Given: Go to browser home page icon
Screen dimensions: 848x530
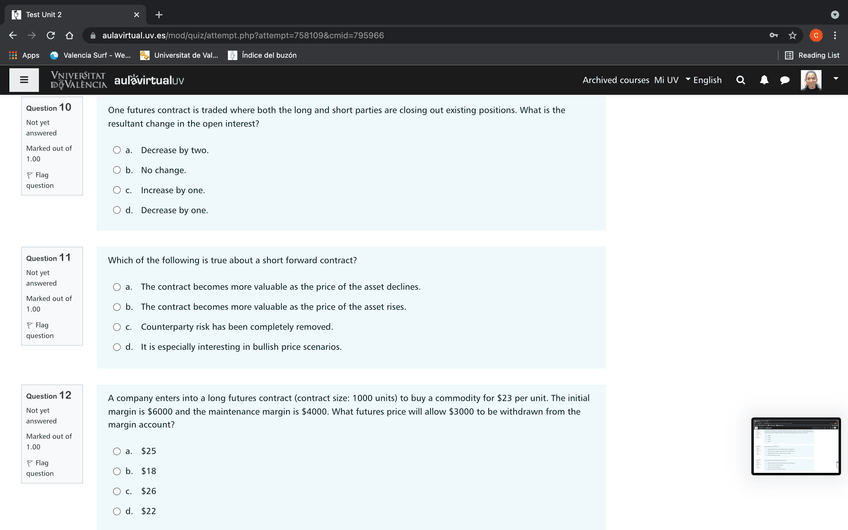Looking at the screenshot, I should (69, 35).
